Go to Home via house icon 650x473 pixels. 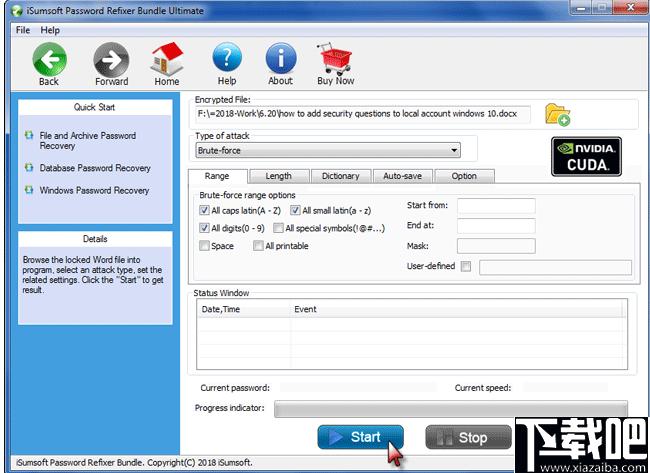(167, 58)
